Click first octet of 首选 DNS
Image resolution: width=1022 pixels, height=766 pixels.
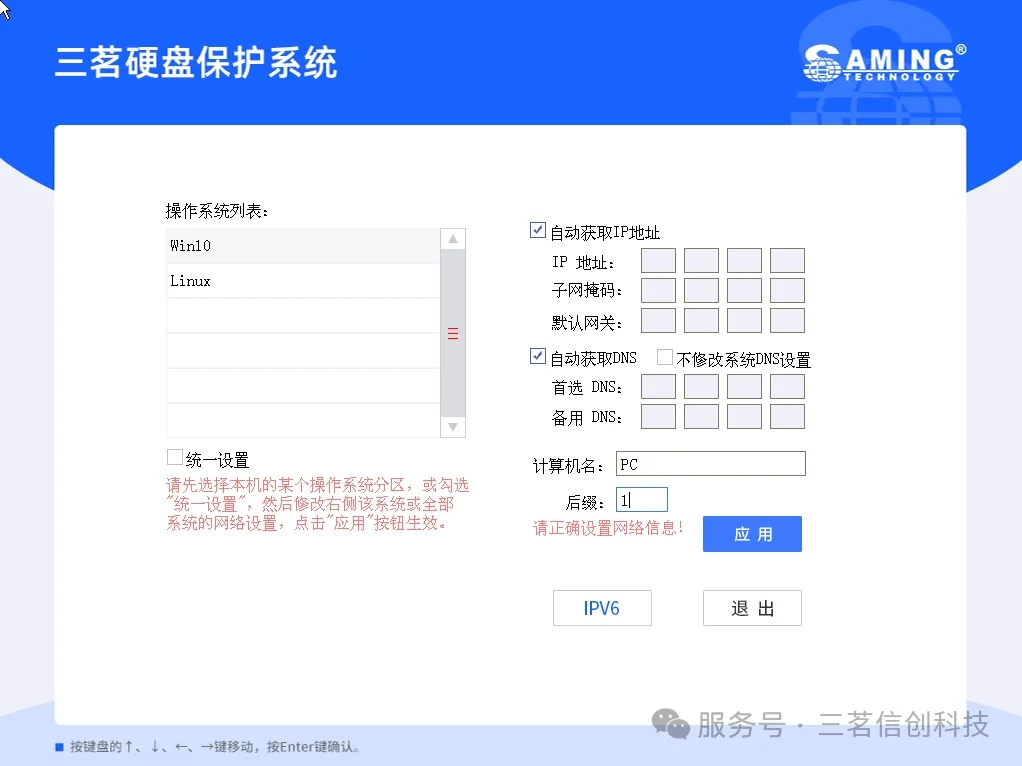[x=658, y=387]
